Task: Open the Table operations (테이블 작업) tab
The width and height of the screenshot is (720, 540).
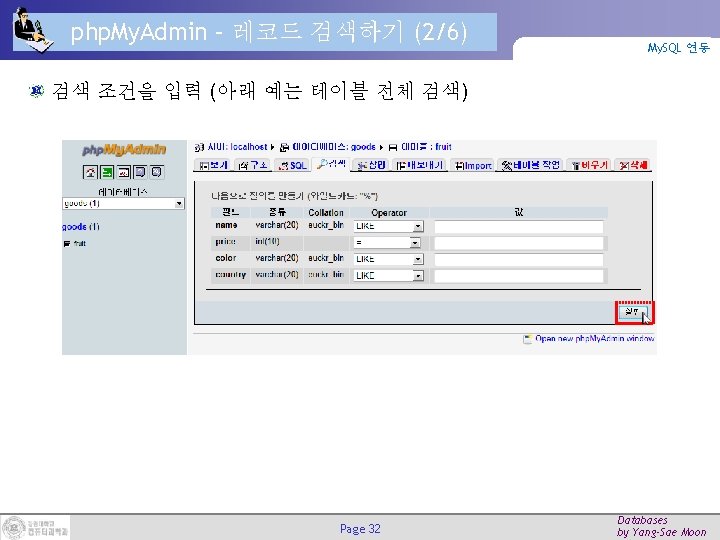Action: (x=531, y=165)
